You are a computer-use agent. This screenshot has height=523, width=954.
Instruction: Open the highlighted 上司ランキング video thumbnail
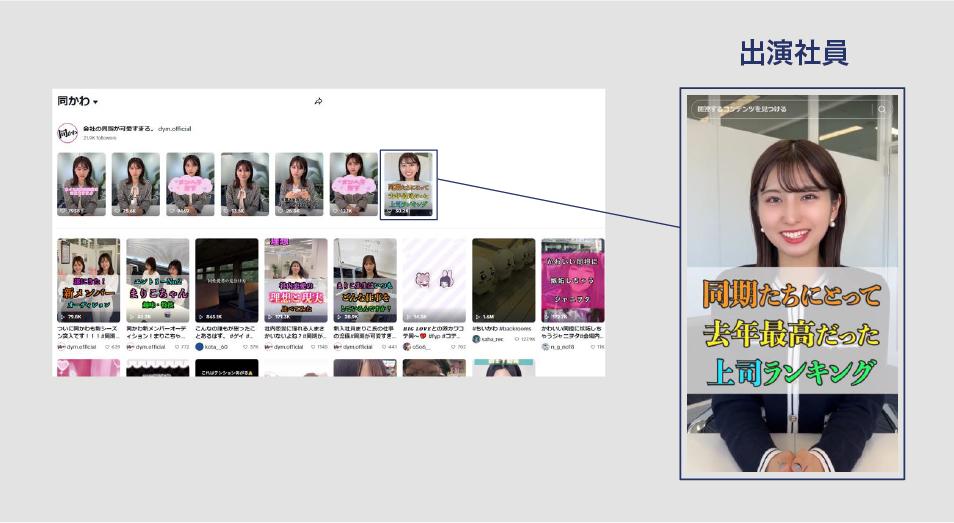pyautogui.click(x=410, y=184)
